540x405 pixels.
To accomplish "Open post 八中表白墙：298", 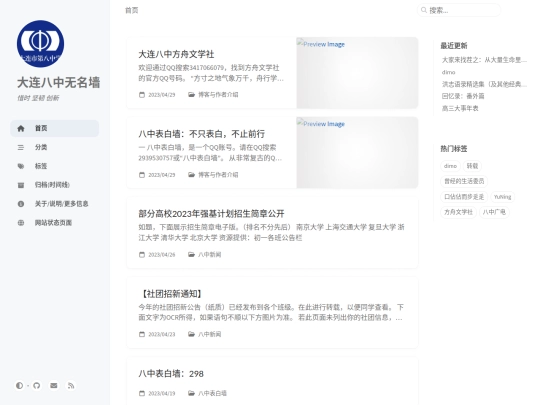I will point(171,374).
